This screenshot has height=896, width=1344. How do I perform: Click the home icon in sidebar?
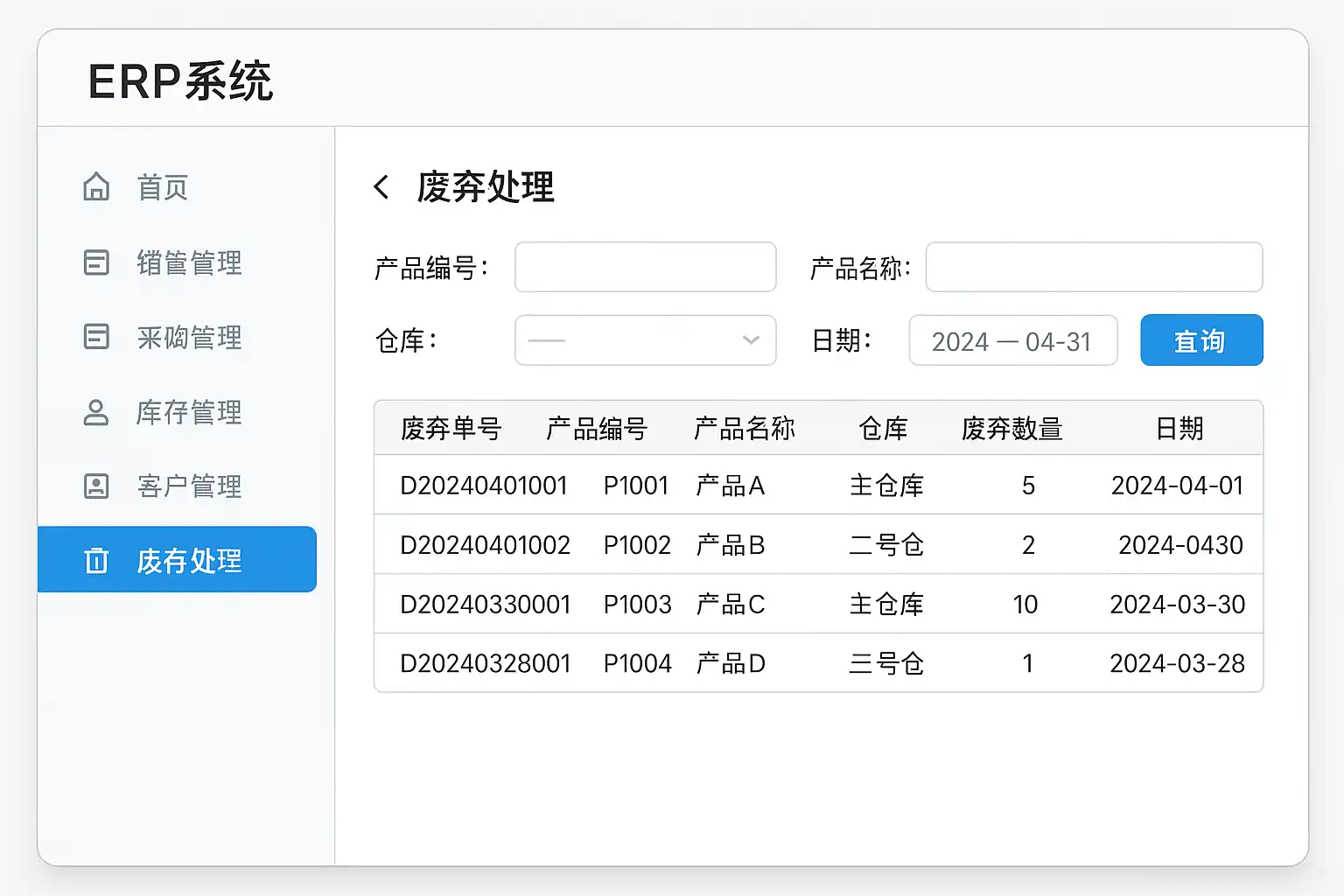pos(96,187)
